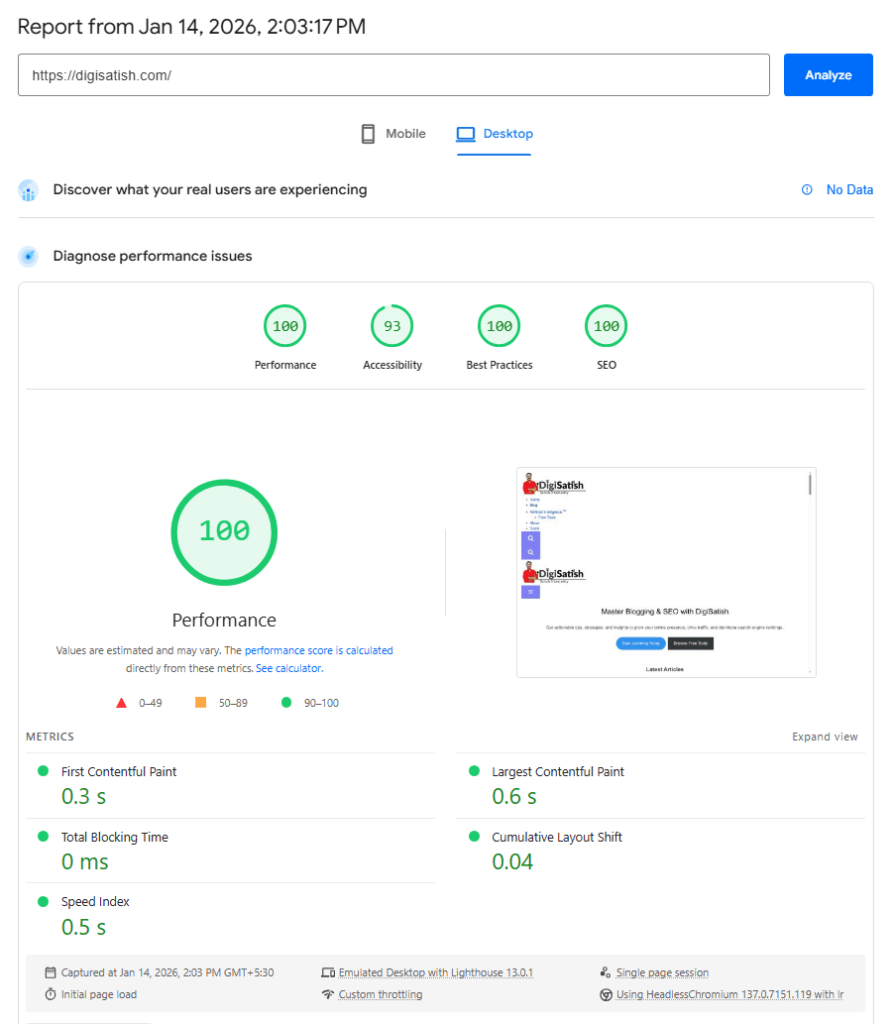This screenshot has height=1024, width=893.
Task: Click the Largest Contentful Paint label
Action: pyautogui.click(x=558, y=772)
